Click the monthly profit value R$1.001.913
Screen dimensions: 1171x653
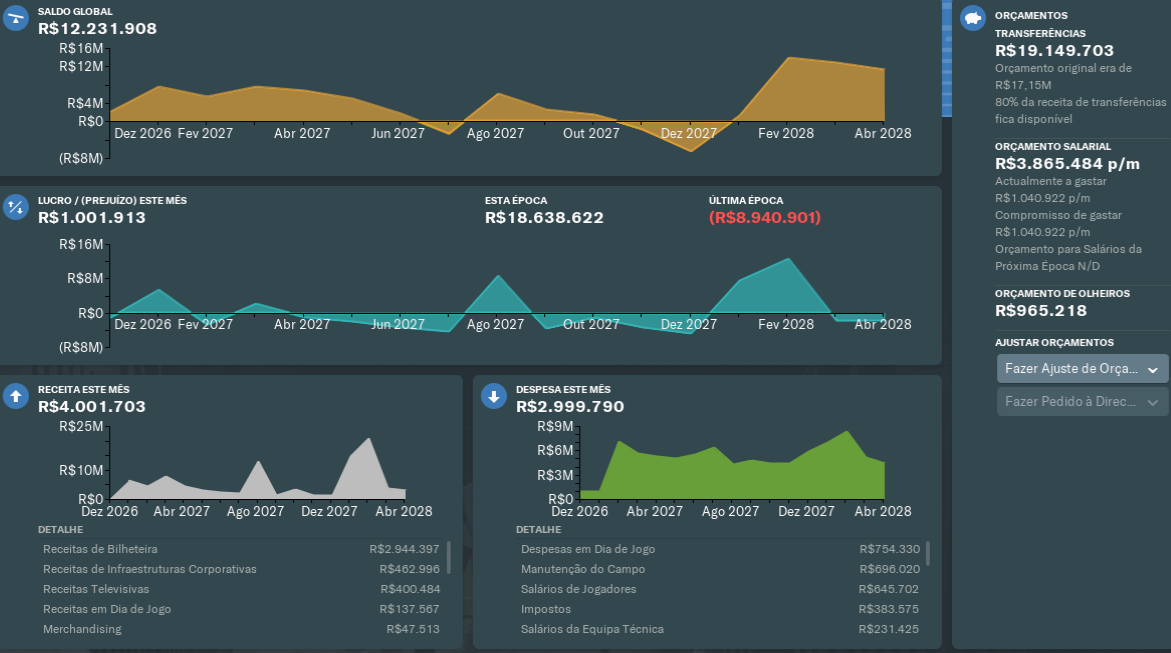point(92,217)
